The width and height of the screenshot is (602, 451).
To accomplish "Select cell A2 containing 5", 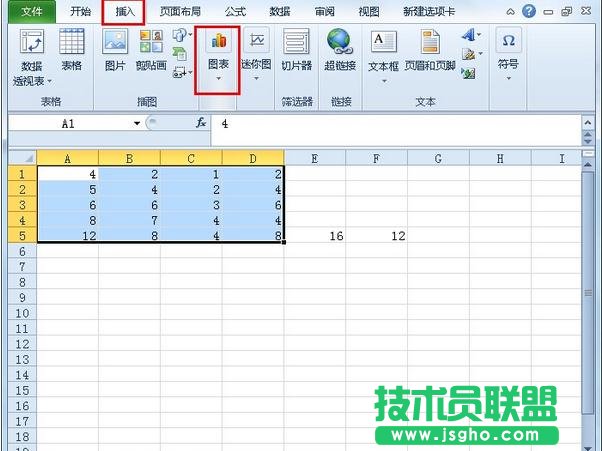I will click(68, 189).
